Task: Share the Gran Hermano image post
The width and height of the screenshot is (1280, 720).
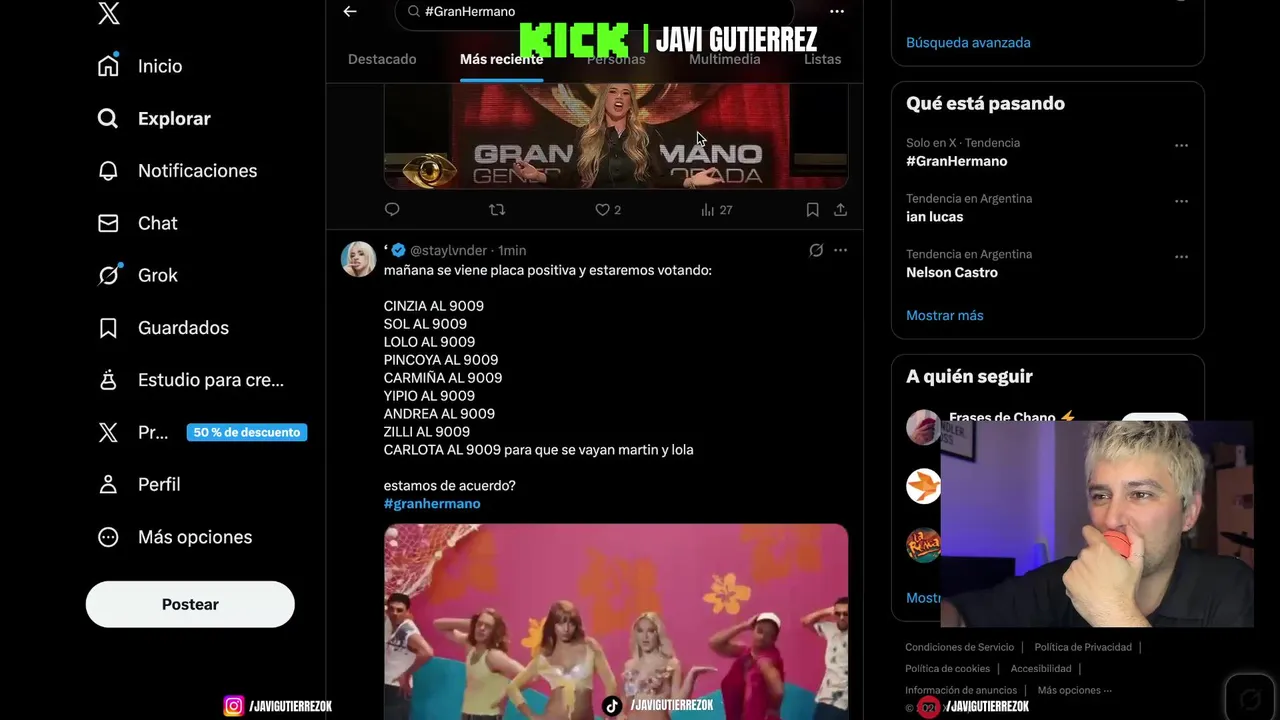Action: [840, 209]
